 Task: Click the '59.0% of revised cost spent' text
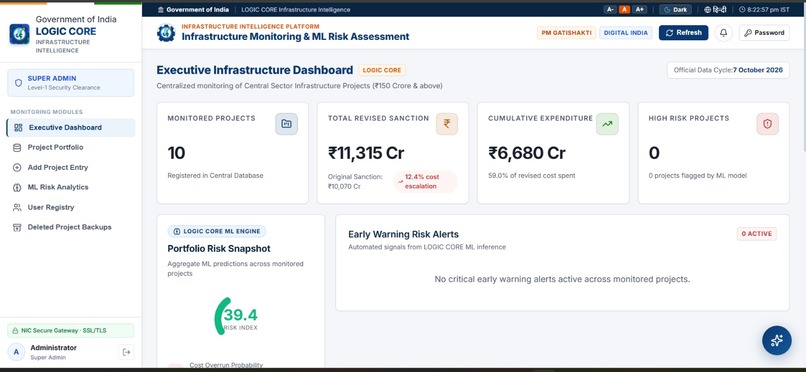point(532,176)
